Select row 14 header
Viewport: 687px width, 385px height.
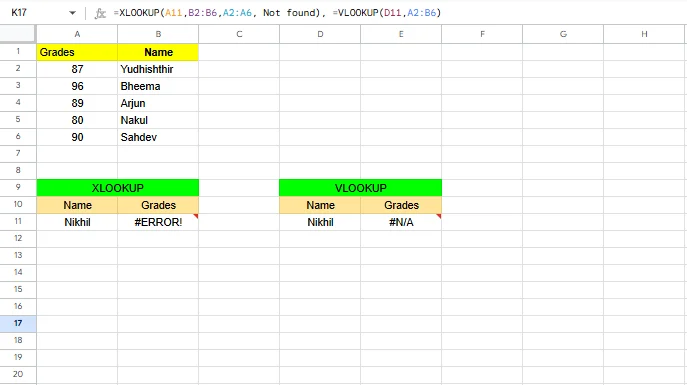click(18, 272)
